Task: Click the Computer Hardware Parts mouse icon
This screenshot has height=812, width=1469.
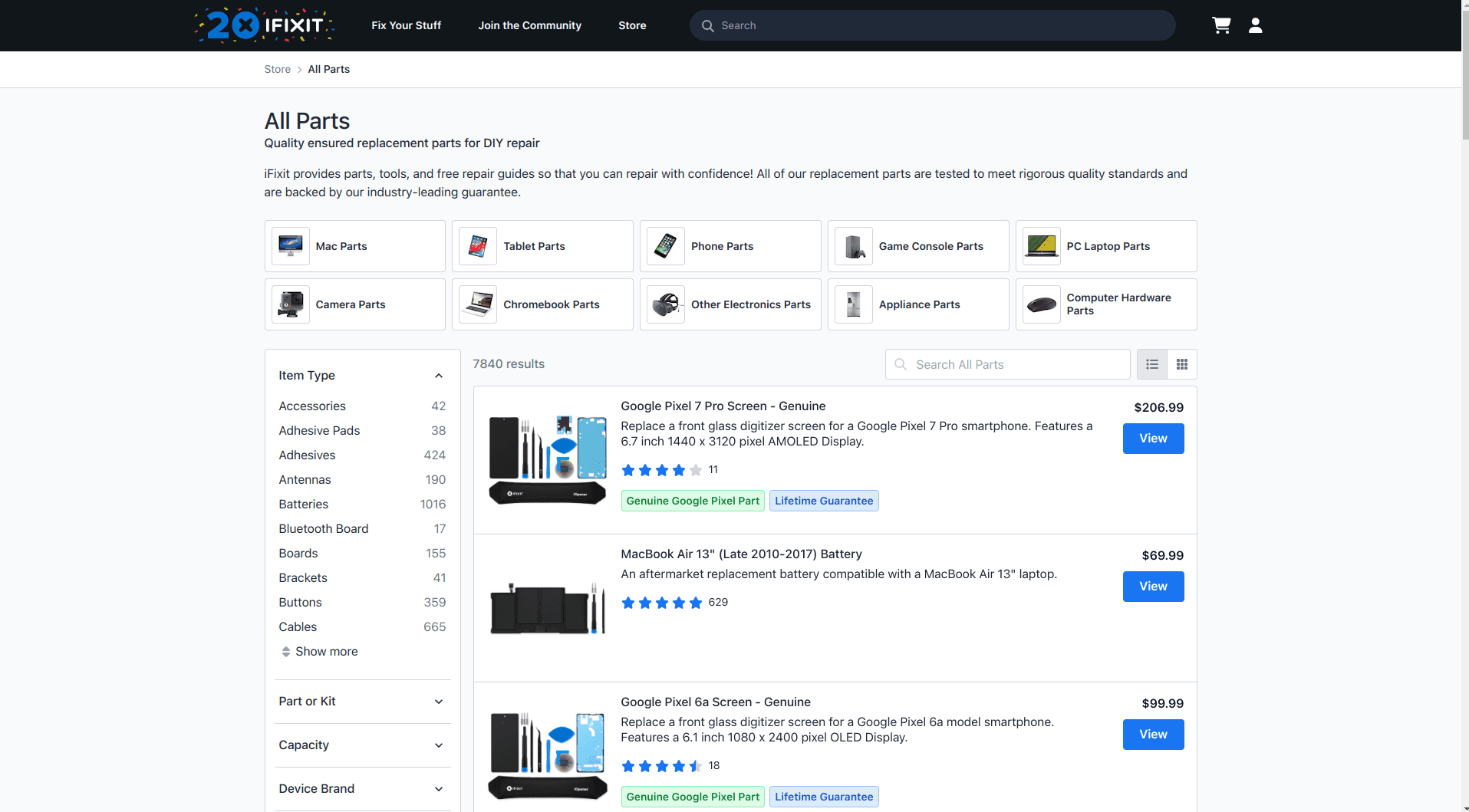Action: (x=1042, y=304)
